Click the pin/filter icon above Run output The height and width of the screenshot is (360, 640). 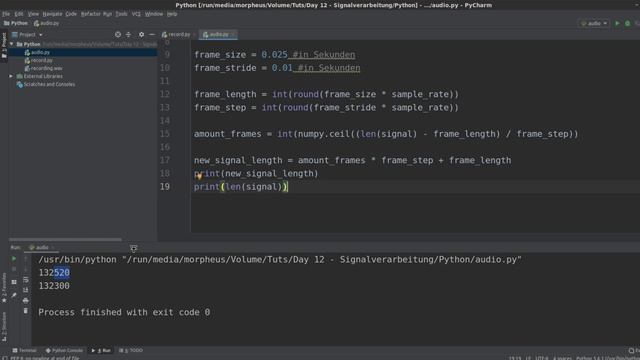coord(133,248)
